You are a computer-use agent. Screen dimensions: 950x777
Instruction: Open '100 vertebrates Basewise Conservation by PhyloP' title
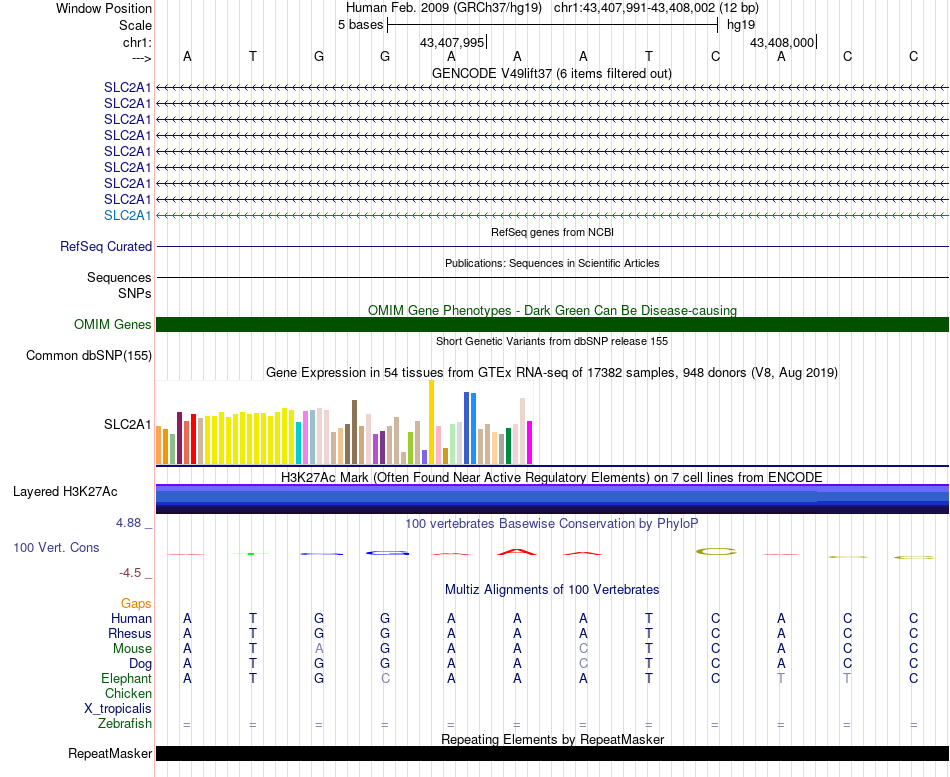552,524
